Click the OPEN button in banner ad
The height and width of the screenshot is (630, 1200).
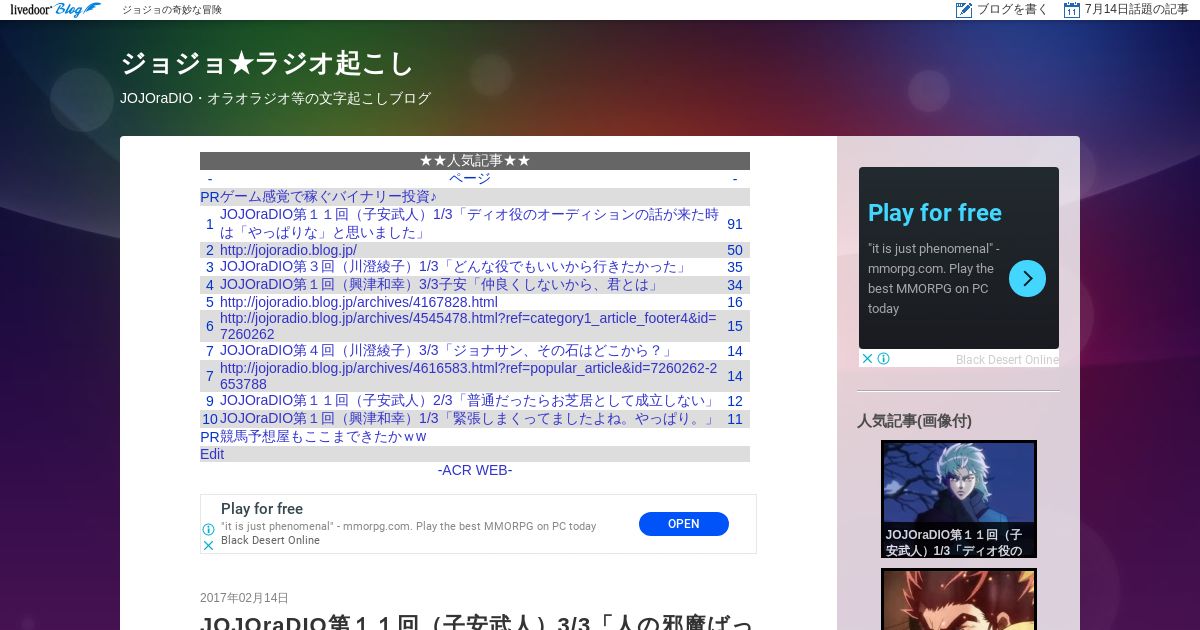pyautogui.click(x=684, y=524)
